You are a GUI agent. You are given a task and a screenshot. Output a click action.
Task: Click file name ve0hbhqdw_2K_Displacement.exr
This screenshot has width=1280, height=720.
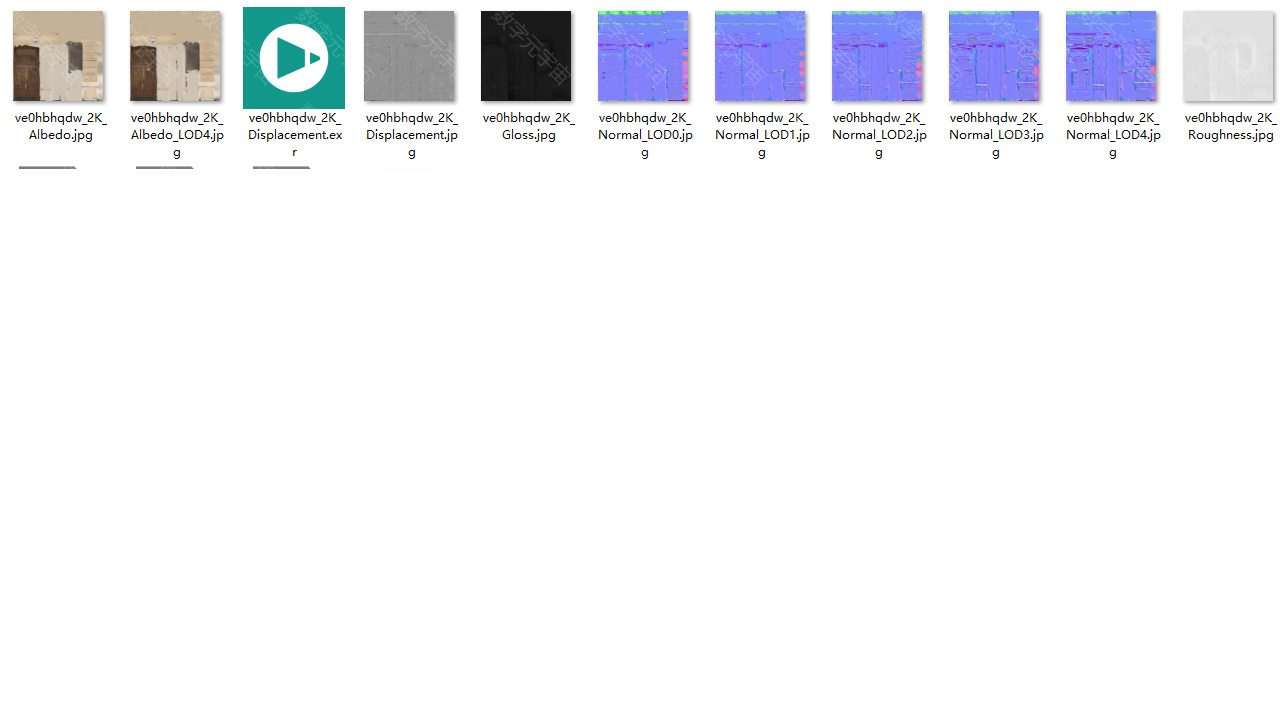pos(294,135)
